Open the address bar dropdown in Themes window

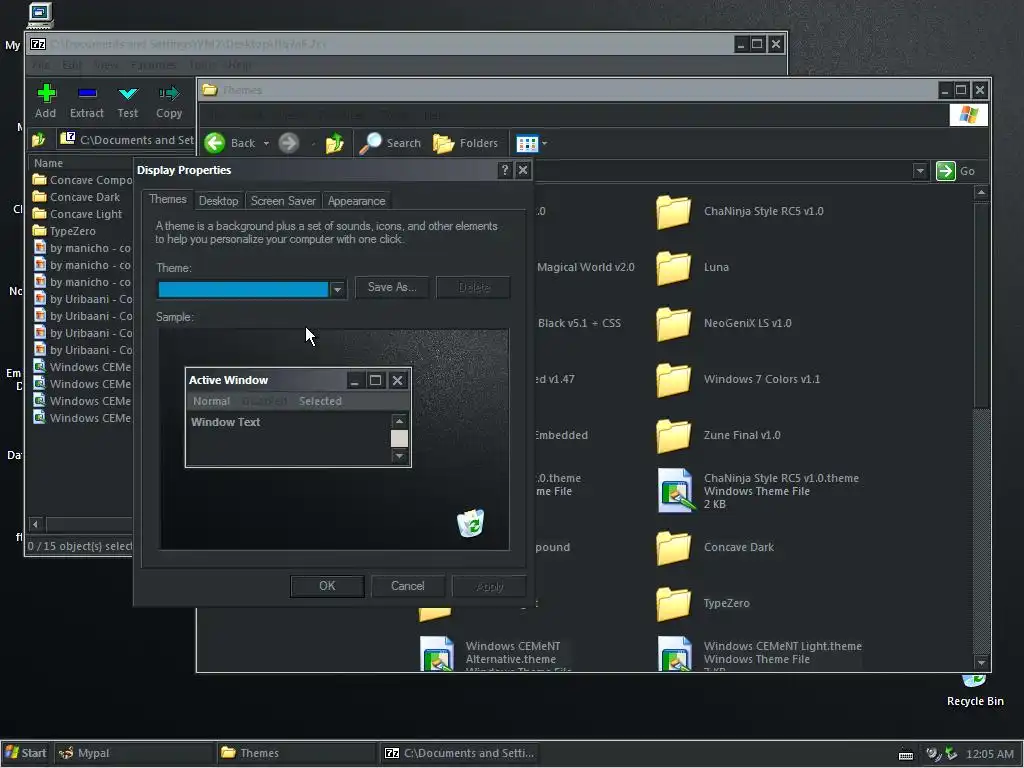pyautogui.click(x=920, y=171)
